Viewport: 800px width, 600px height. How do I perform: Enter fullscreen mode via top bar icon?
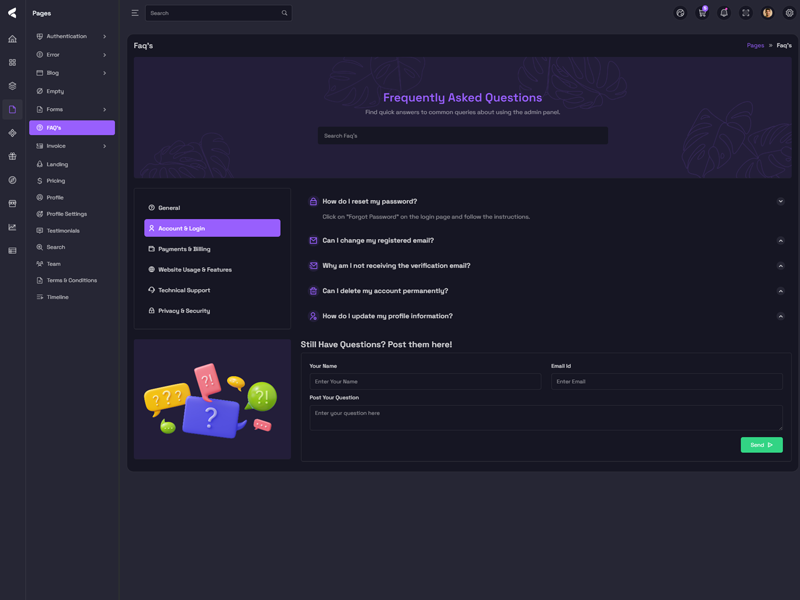tap(746, 13)
